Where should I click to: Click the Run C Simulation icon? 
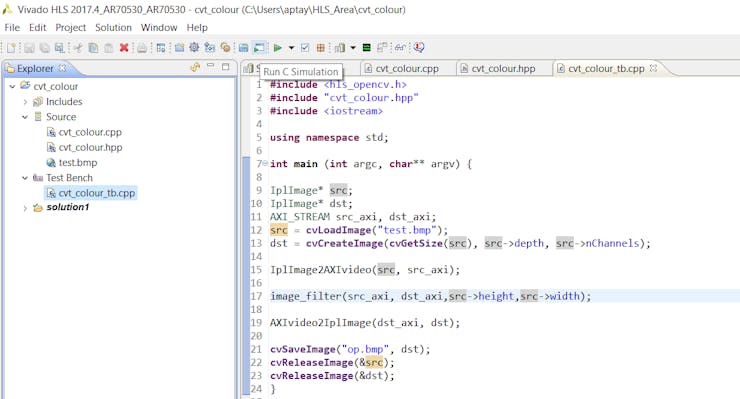pyautogui.click(x=259, y=48)
